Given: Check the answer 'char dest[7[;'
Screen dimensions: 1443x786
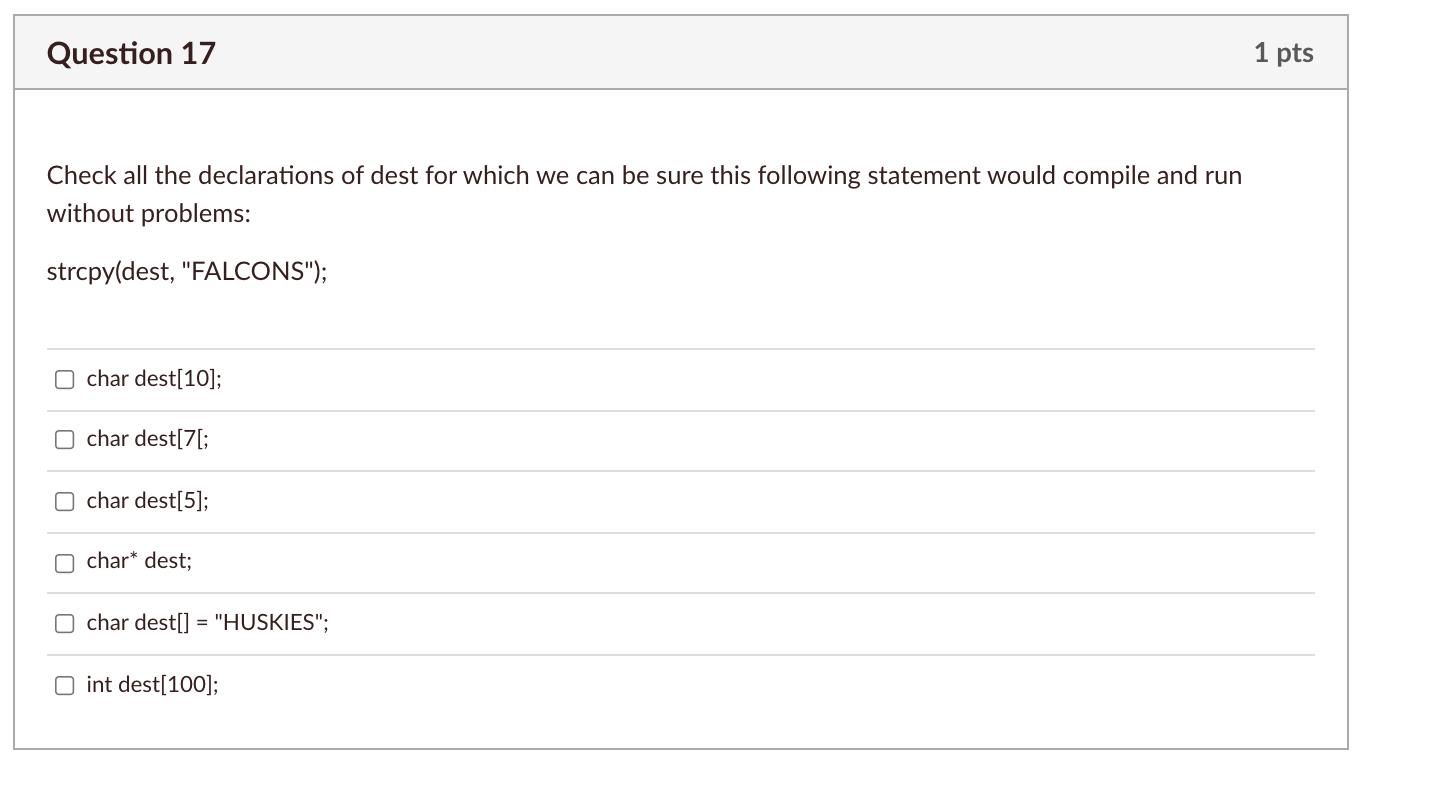Looking at the screenshot, I should tap(64, 439).
